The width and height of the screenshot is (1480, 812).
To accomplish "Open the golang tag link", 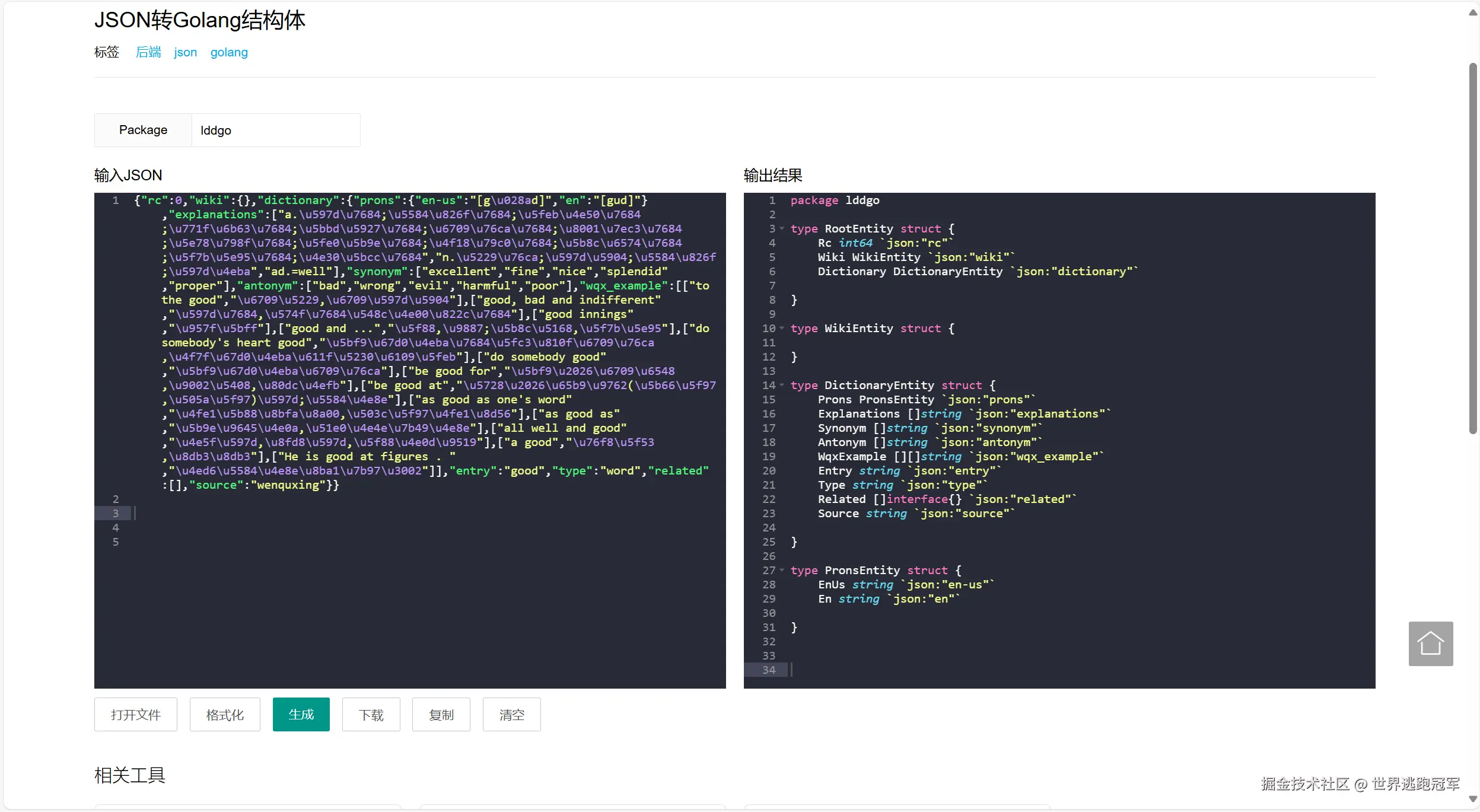I will [229, 52].
